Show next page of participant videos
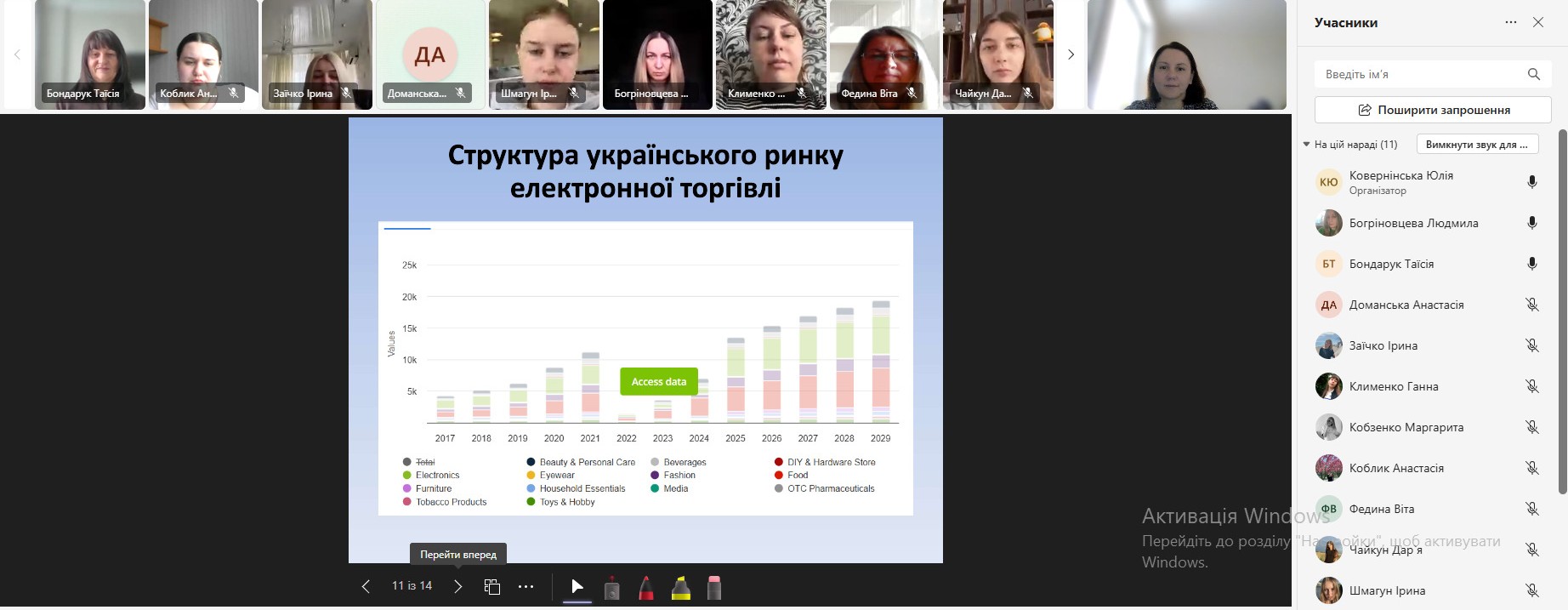 point(1071,54)
